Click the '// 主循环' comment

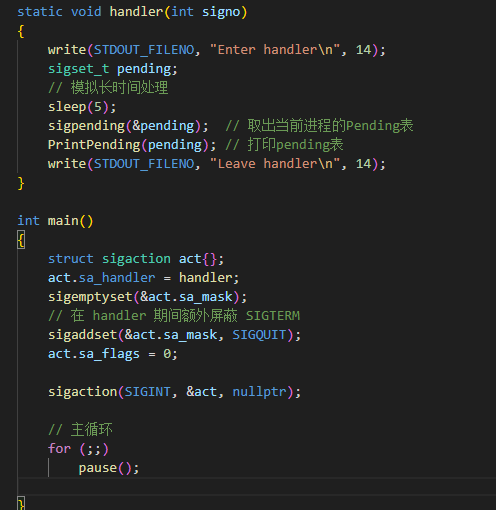(80, 430)
